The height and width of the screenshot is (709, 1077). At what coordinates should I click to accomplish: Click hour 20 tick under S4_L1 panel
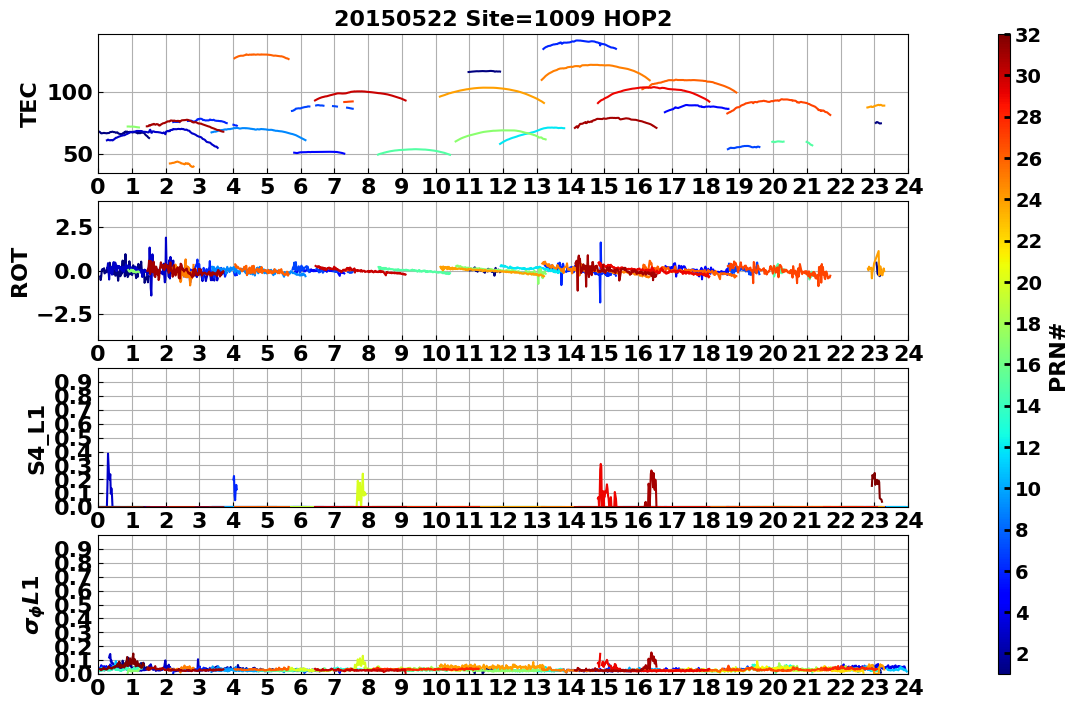[x=773, y=520]
